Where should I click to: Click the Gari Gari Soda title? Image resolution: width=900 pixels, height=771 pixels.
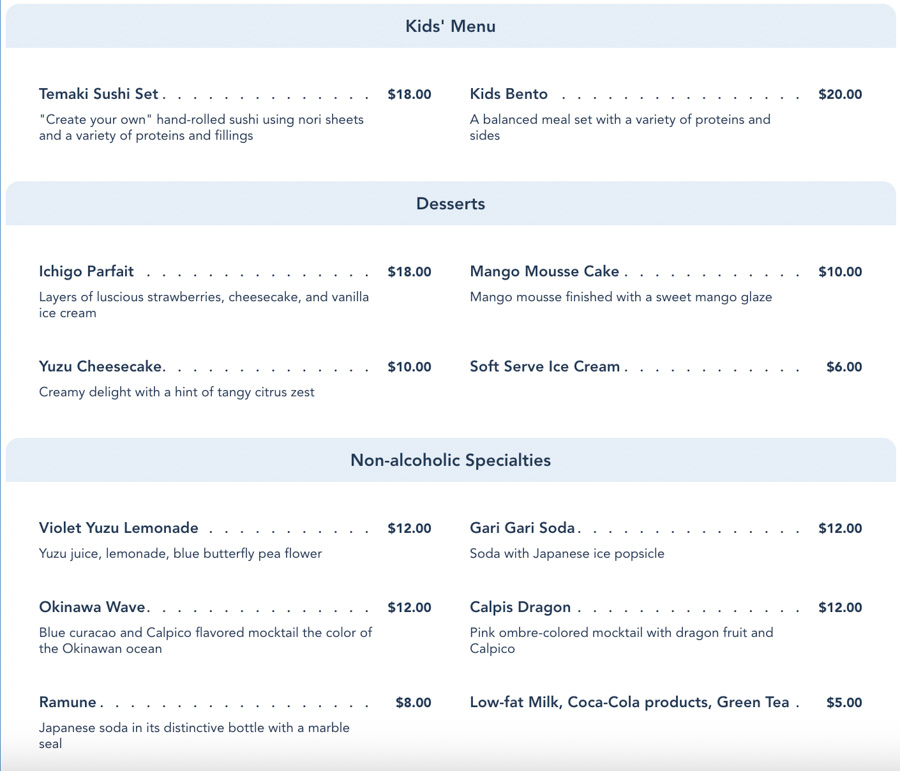[x=523, y=528]
